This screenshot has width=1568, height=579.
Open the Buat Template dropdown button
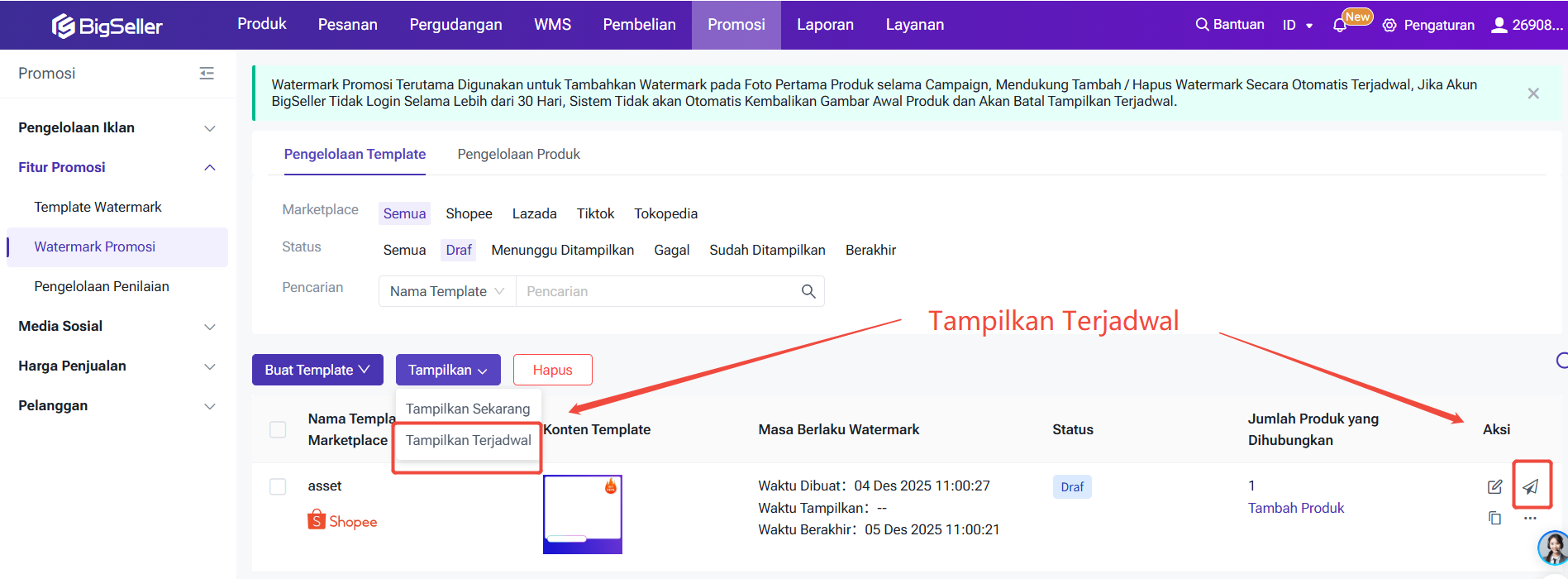pyautogui.click(x=317, y=370)
